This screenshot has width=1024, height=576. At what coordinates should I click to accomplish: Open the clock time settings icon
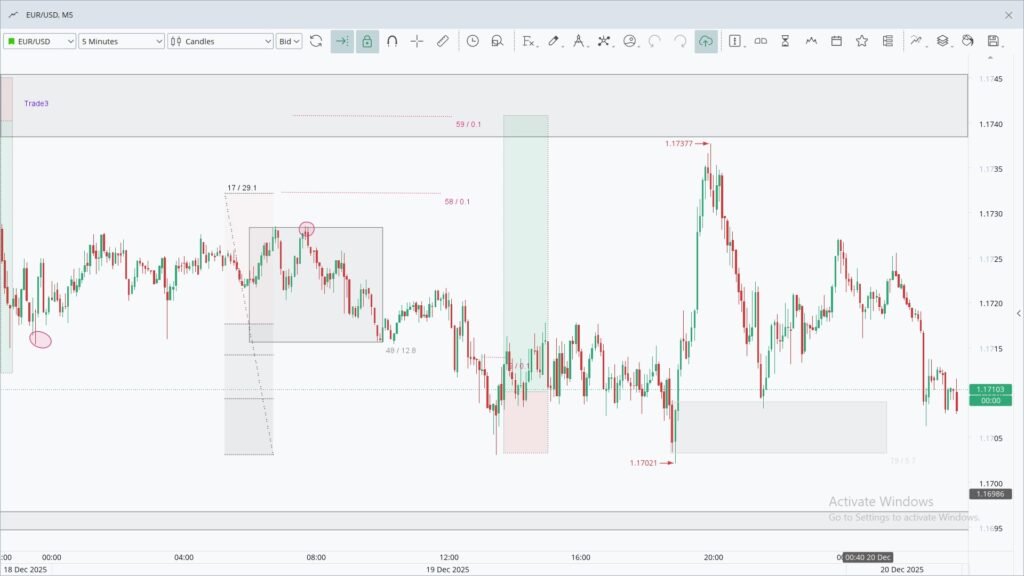click(472, 41)
